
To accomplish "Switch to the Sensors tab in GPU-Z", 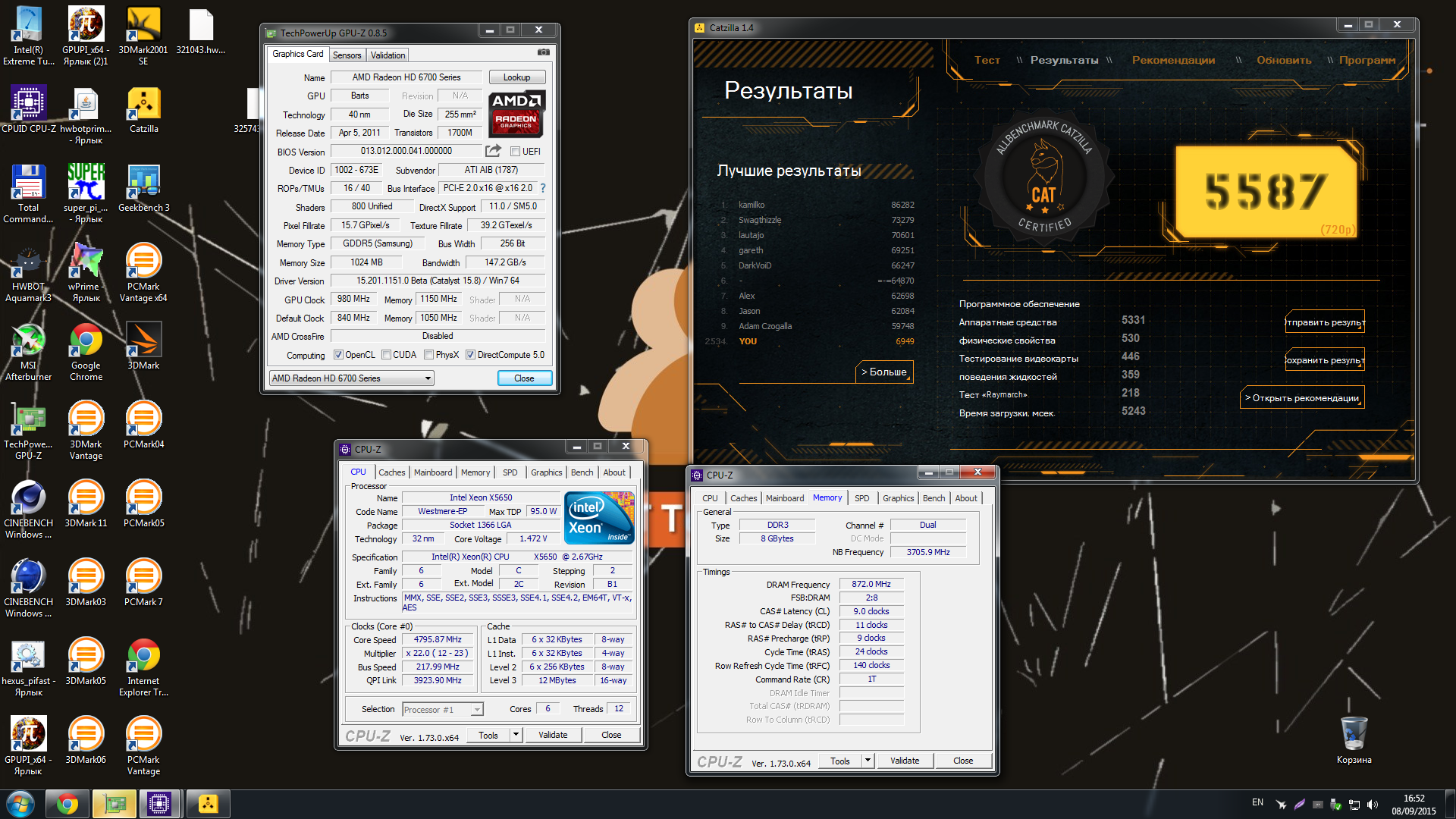I will [x=347, y=55].
